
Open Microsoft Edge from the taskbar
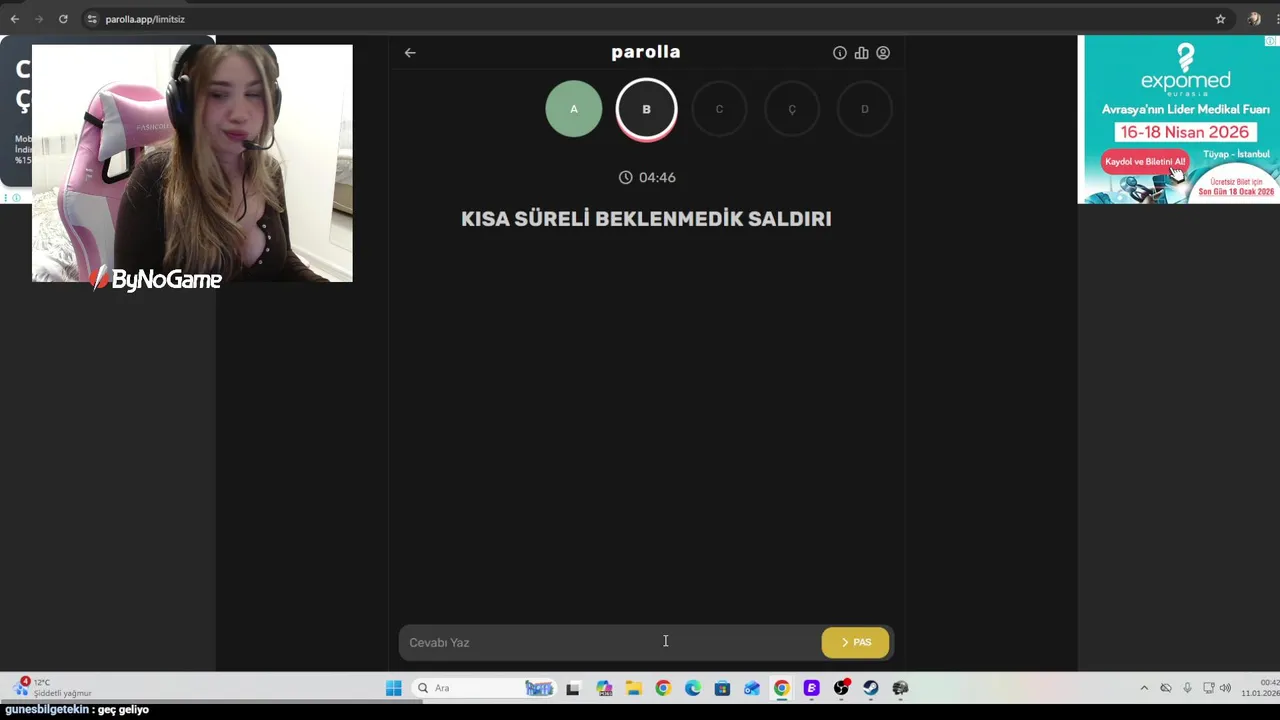pos(693,688)
